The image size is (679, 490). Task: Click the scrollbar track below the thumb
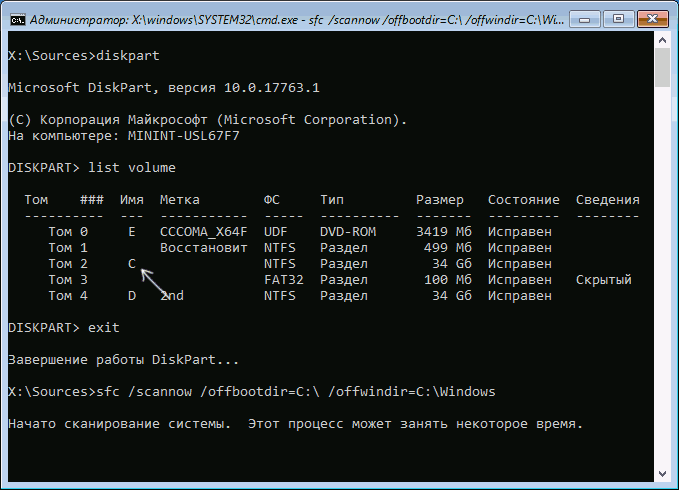click(662, 277)
